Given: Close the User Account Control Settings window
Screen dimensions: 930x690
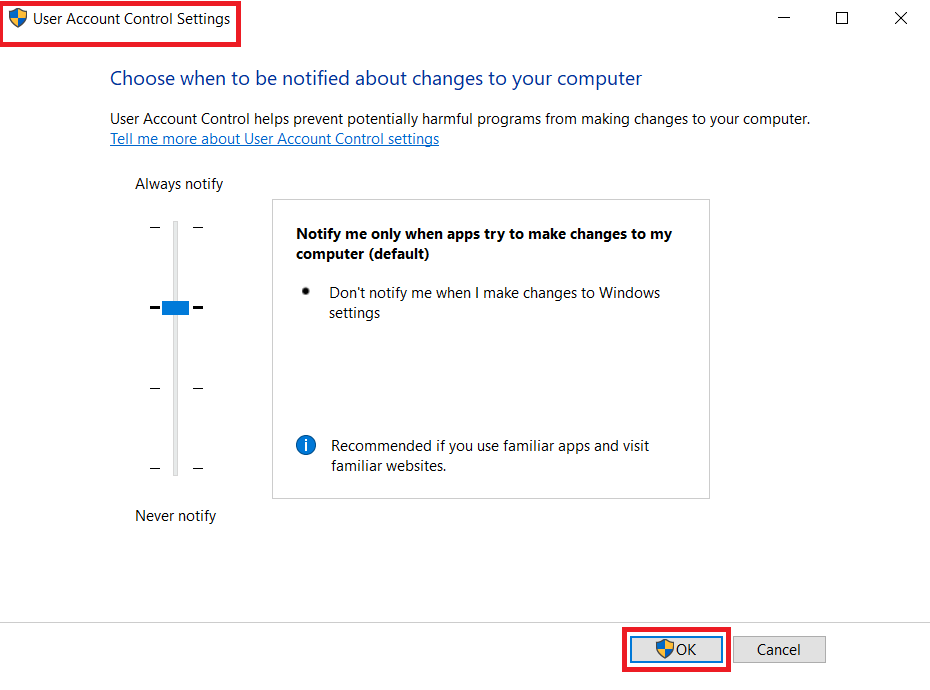Looking at the screenshot, I should [900, 18].
